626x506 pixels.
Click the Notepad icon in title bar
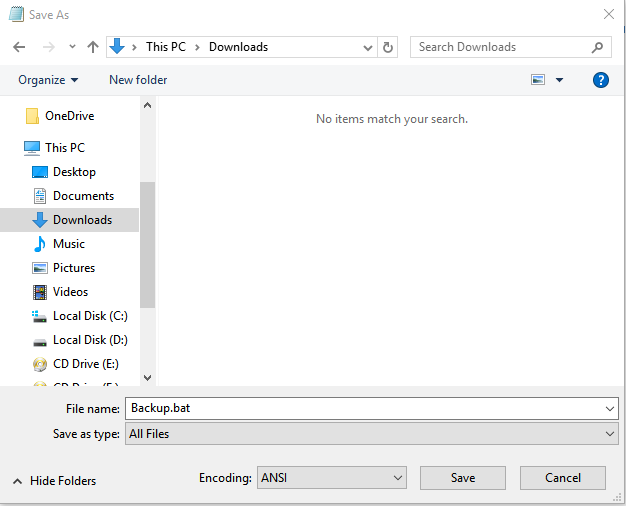pyautogui.click(x=16, y=14)
